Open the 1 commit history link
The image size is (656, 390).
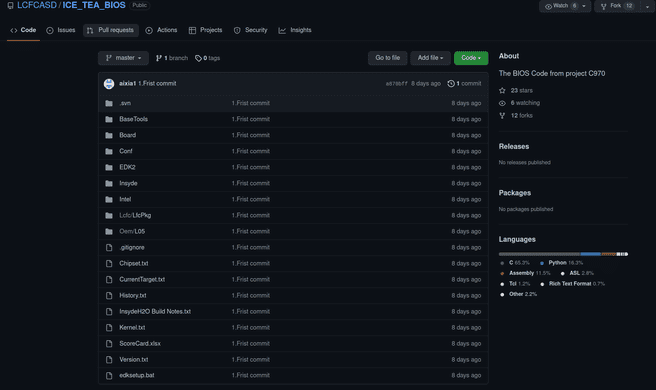[x=464, y=84]
